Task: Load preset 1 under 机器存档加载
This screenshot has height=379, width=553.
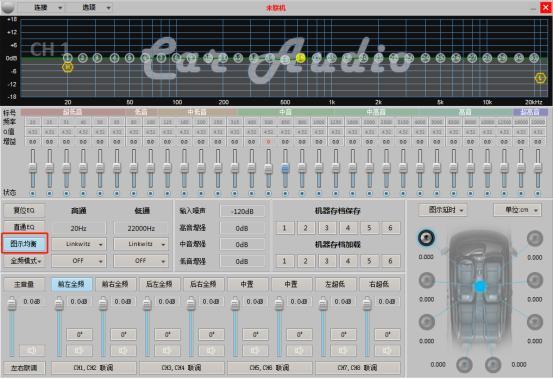Action: click(284, 261)
